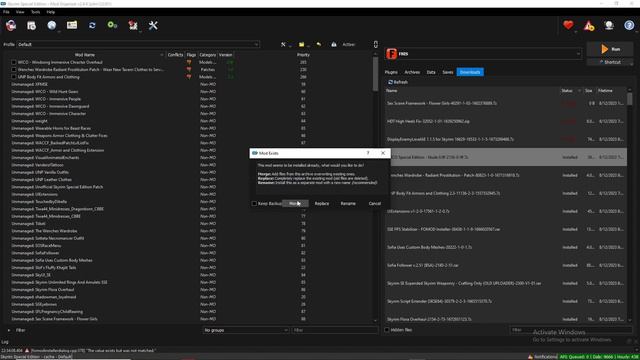Click the Change Game instance icon
Viewport: 640px width, 360px height.
(11, 26)
